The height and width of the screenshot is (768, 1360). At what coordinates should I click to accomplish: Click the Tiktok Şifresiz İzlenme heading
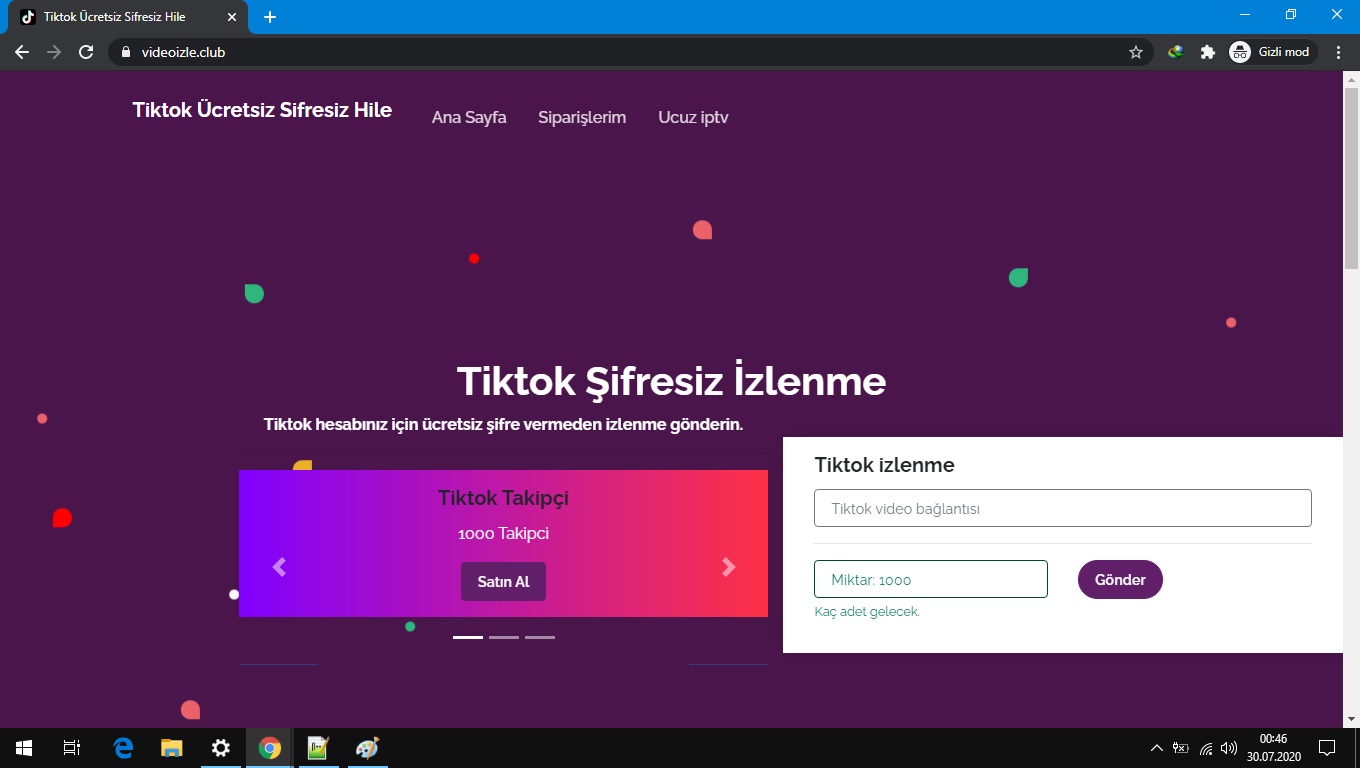pos(671,381)
